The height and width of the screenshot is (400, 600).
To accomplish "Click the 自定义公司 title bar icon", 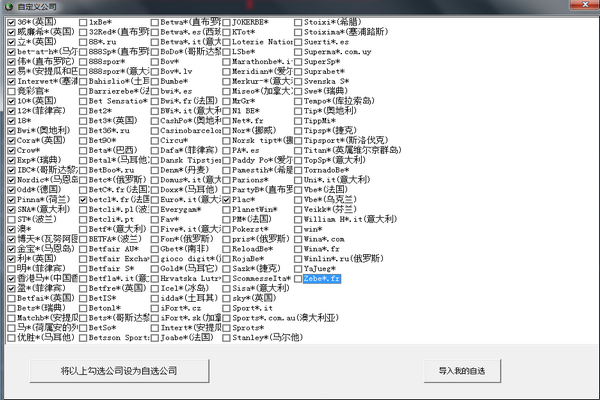I will click(9, 7).
